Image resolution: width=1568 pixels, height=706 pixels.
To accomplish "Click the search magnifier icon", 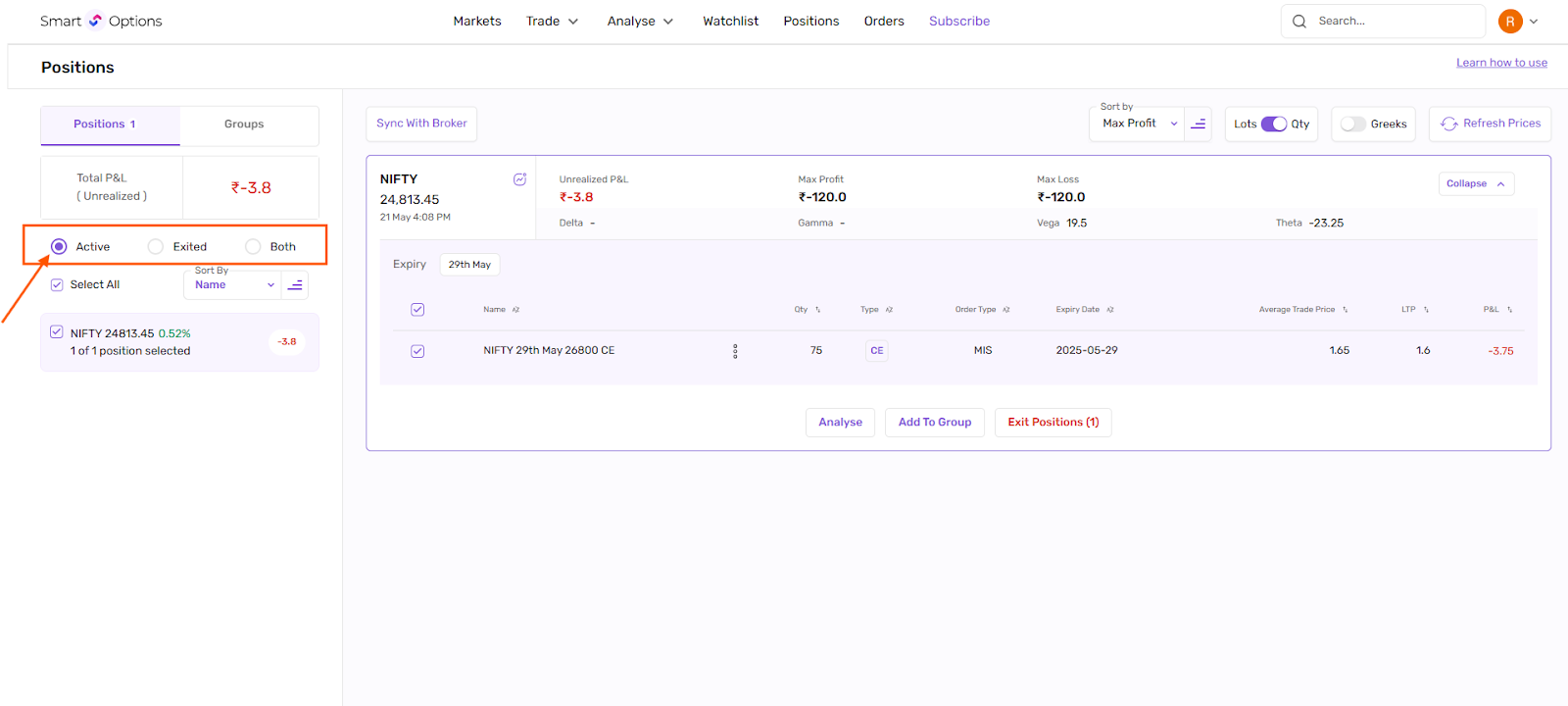I will (1299, 21).
